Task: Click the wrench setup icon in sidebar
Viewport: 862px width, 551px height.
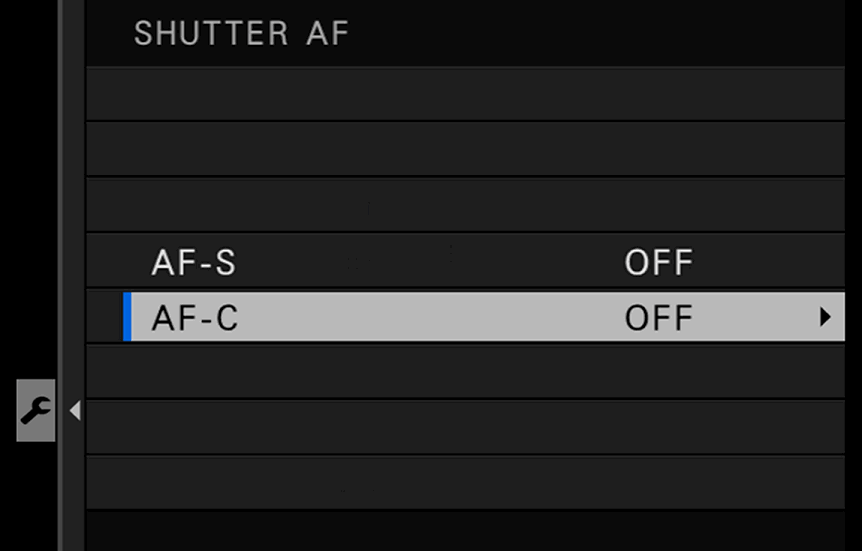Action: 36,410
